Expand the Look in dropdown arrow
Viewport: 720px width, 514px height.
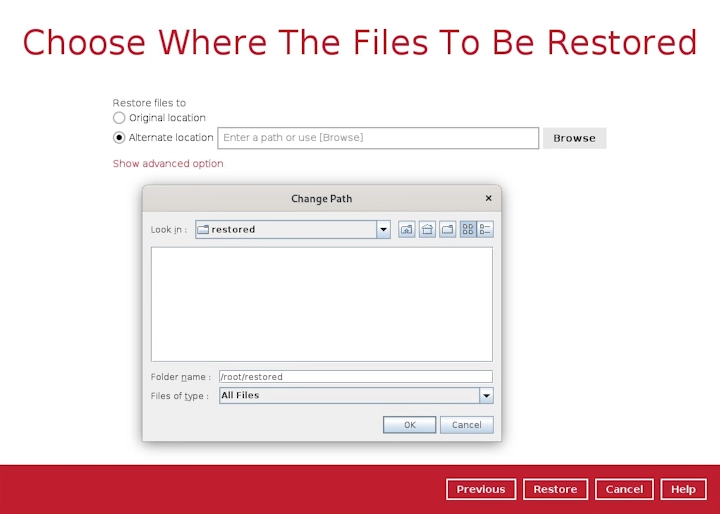click(383, 229)
